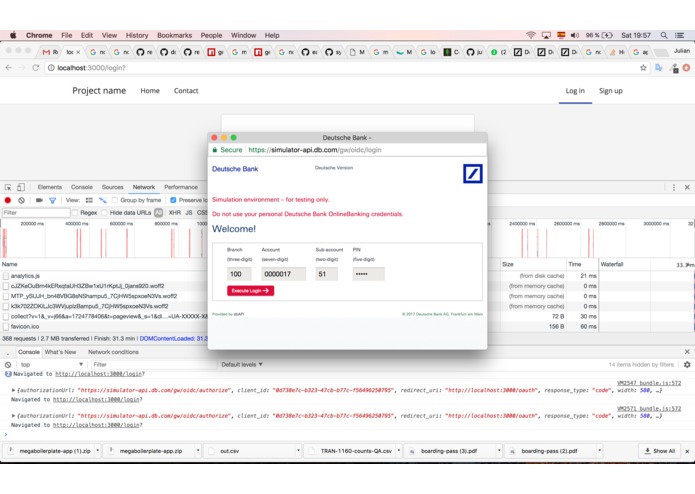Image resolution: width=695 pixels, height=494 pixels.
Task: Click the network Filter text box
Action: (x=35, y=213)
